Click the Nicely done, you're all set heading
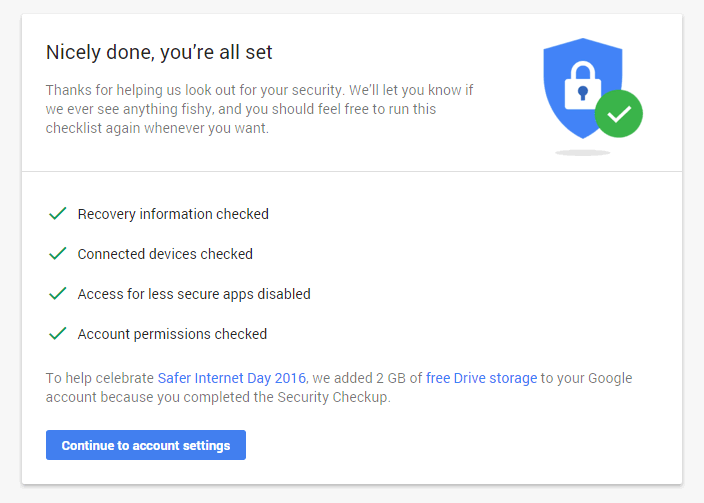 159,53
